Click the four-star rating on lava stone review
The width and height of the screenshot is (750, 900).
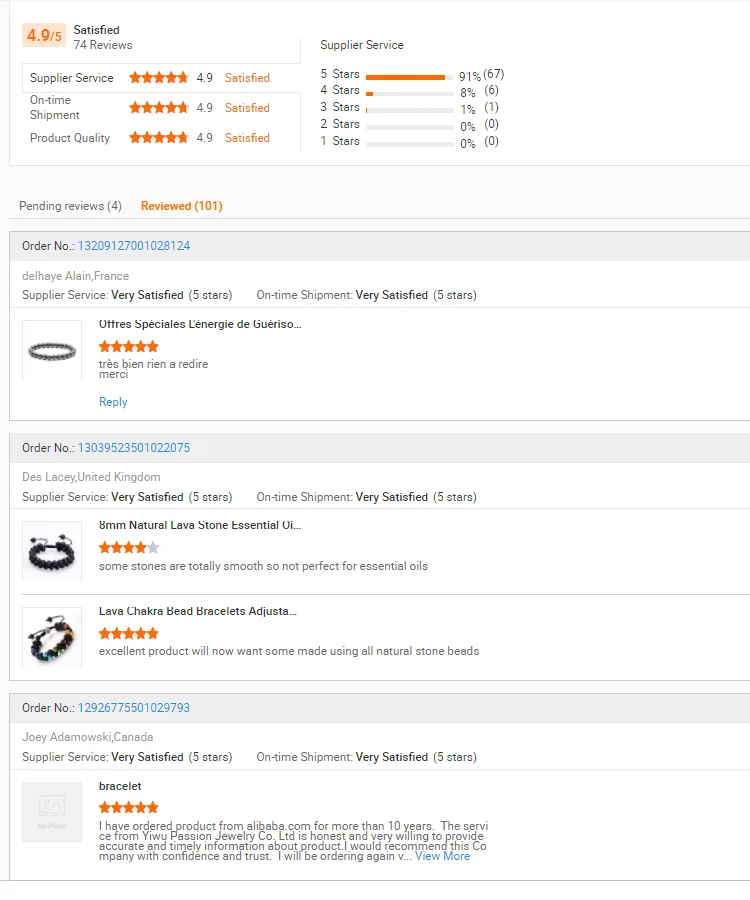pyautogui.click(x=129, y=548)
